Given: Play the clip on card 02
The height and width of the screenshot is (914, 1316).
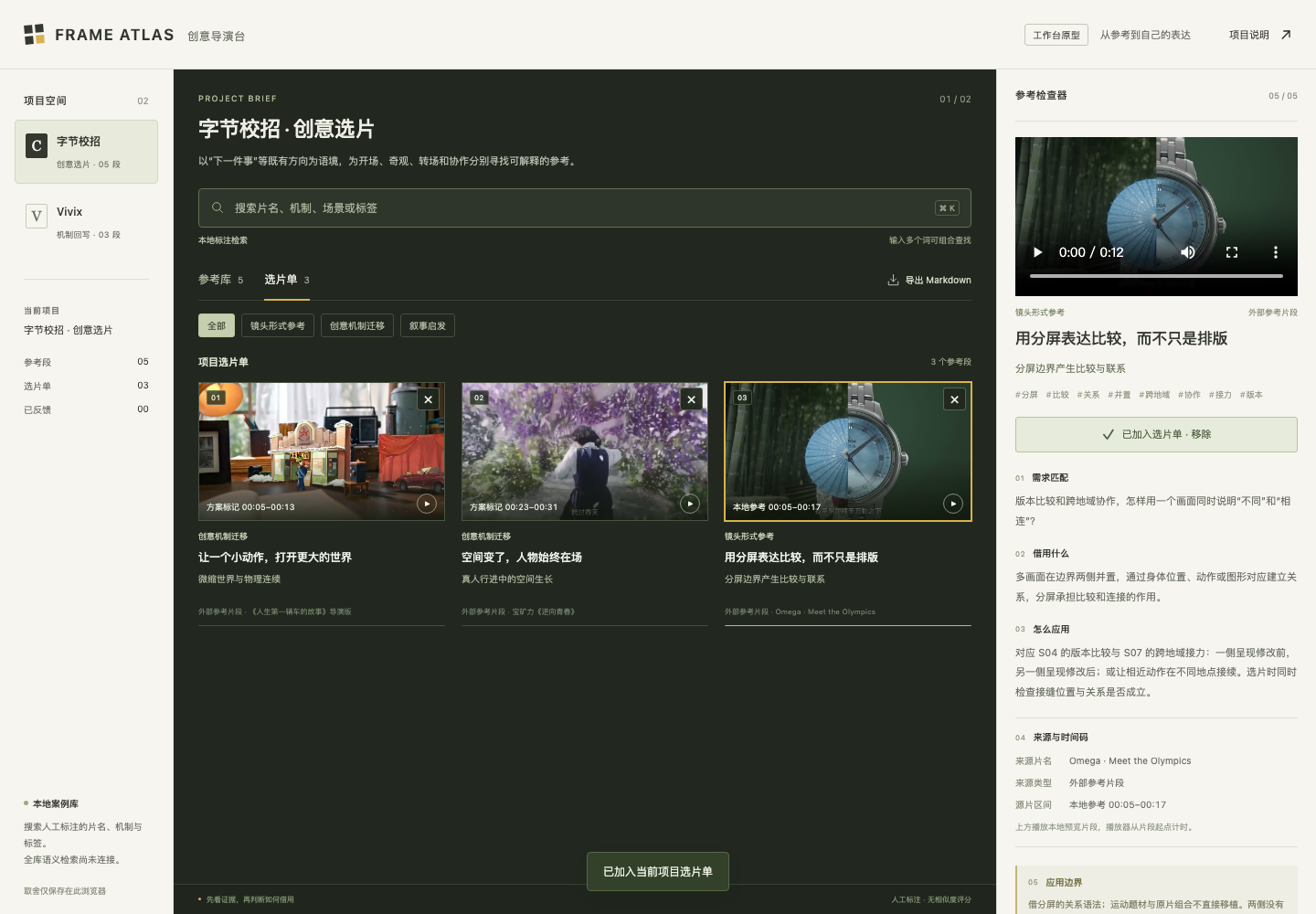Looking at the screenshot, I should [x=690, y=504].
